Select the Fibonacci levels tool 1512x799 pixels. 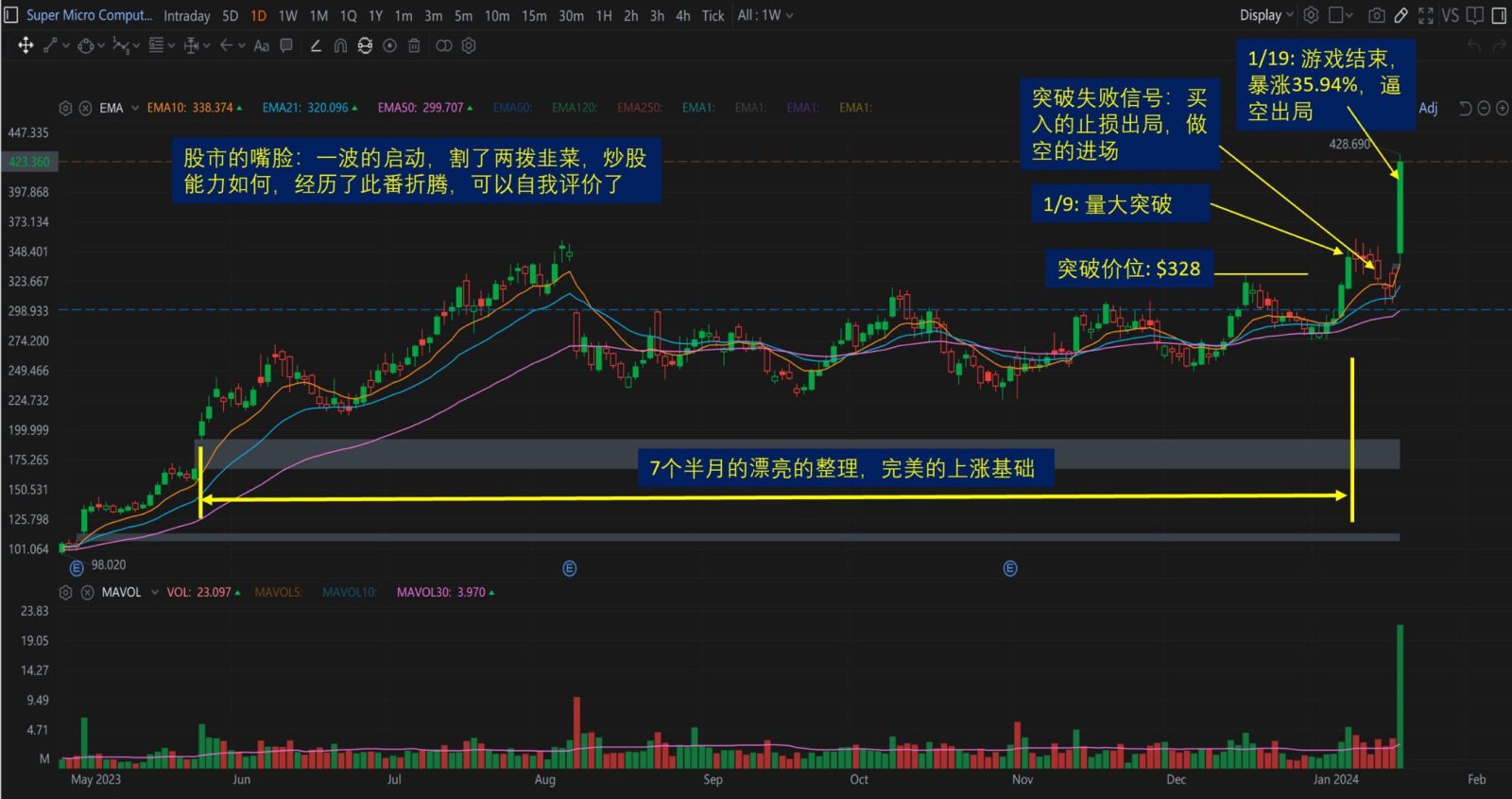tap(156, 45)
